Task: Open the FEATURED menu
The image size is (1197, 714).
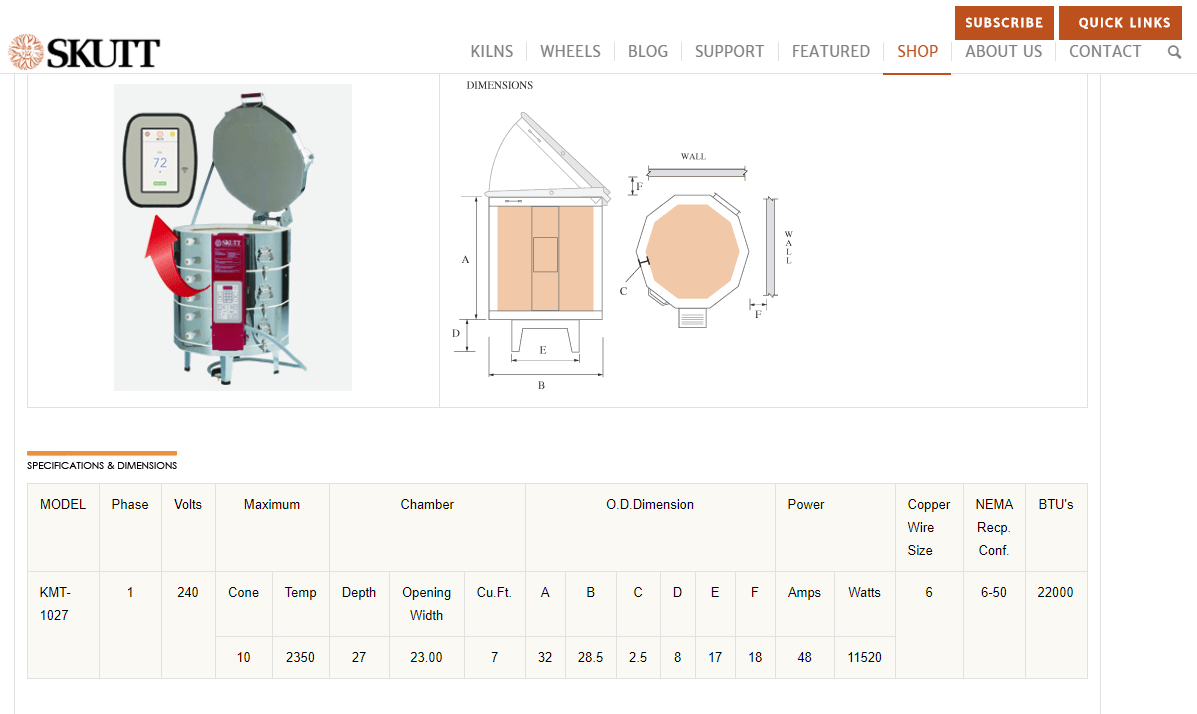Action: coord(831,51)
